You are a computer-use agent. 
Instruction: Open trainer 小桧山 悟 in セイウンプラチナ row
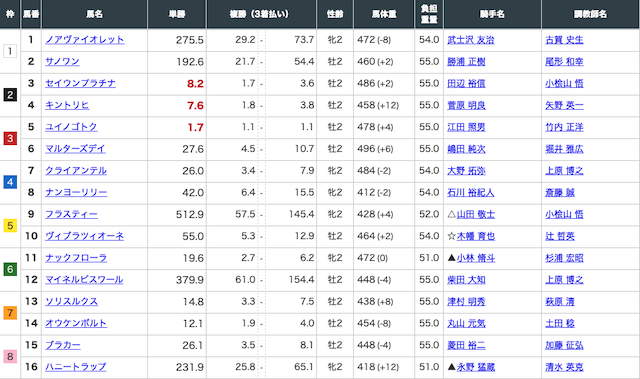tap(564, 84)
